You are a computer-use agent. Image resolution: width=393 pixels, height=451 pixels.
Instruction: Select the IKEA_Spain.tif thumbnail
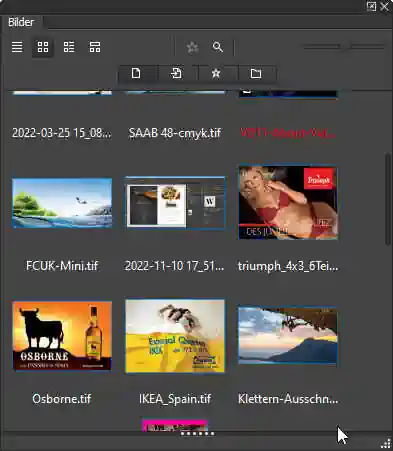pos(175,336)
